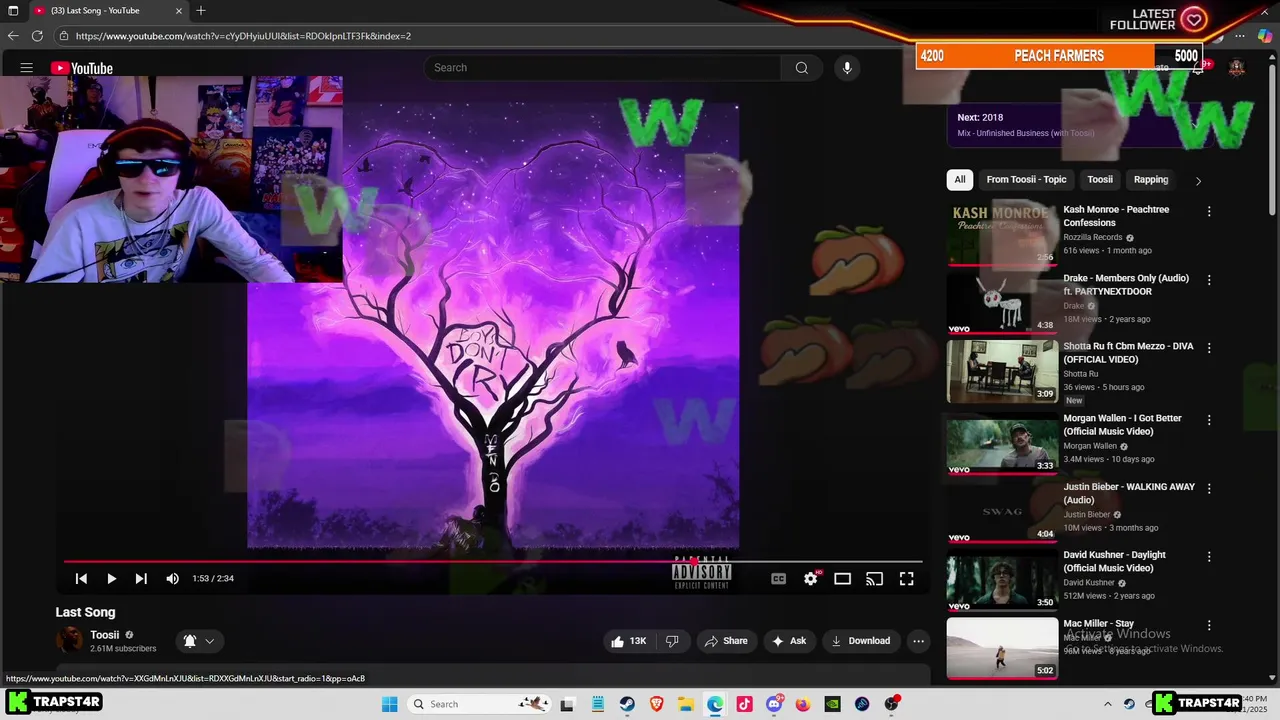Viewport: 1280px width, 720px height.
Task: Open options menu for Shotta Ru DIVA
Action: coord(1209,348)
